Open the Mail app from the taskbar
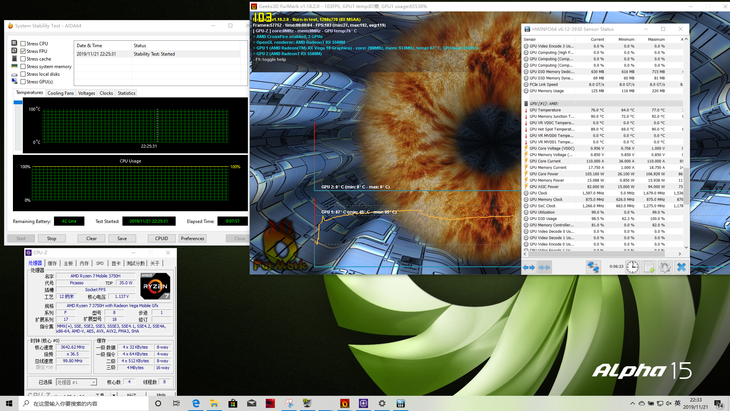 pyautogui.click(x=251, y=404)
